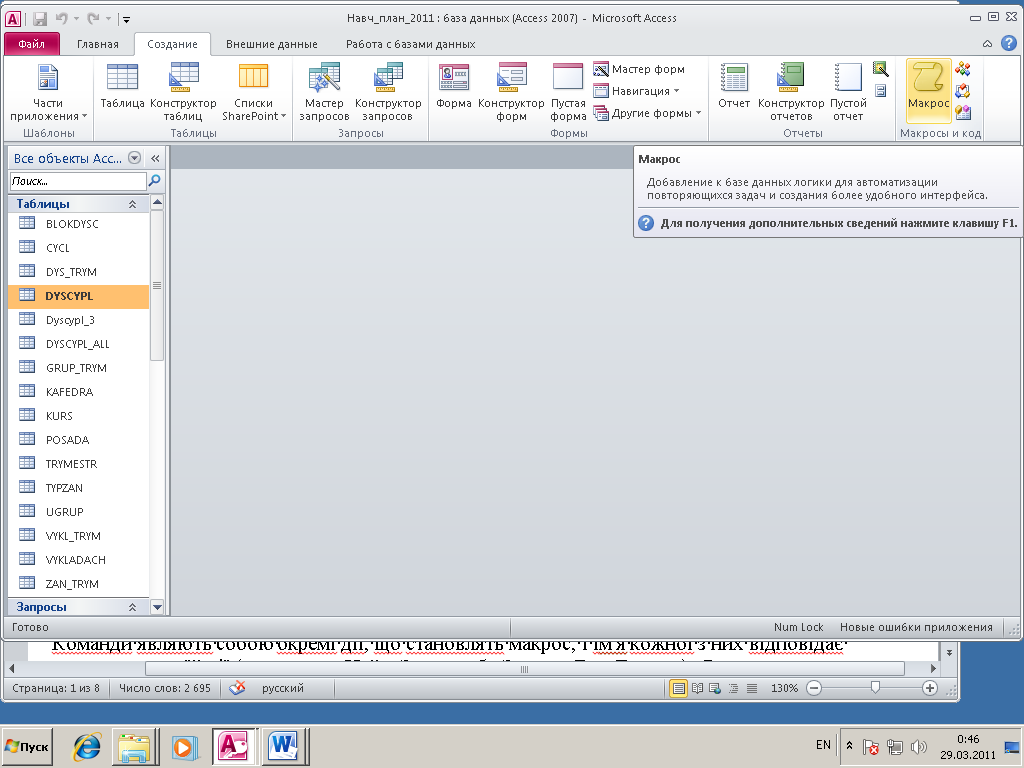
Task: Click the Undo arrow in quick access toolbar
Action: pos(61,19)
